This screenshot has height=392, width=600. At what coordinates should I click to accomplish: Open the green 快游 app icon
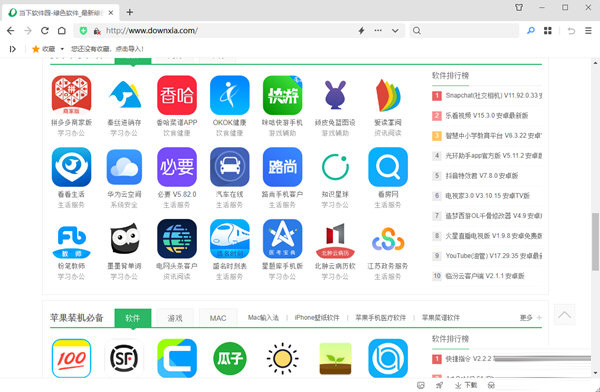point(282,95)
